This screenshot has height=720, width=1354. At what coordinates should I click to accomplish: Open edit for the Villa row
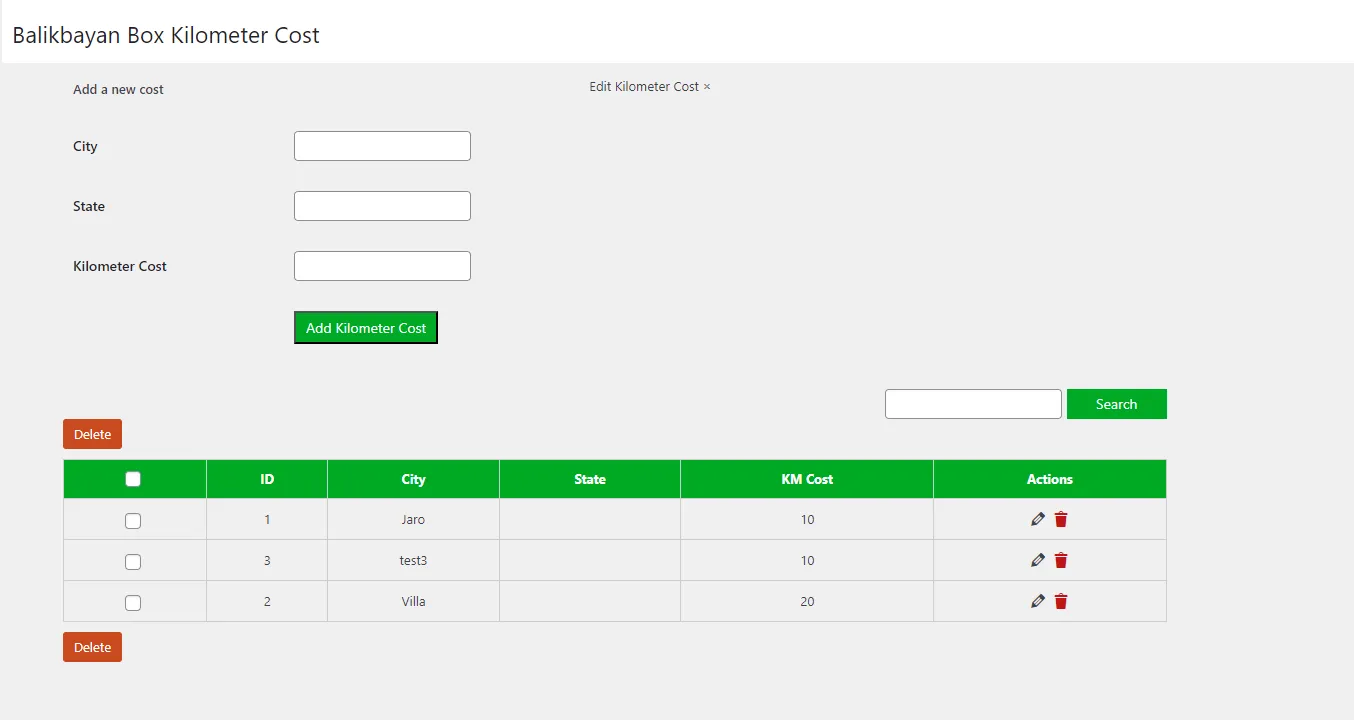(x=1037, y=601)
